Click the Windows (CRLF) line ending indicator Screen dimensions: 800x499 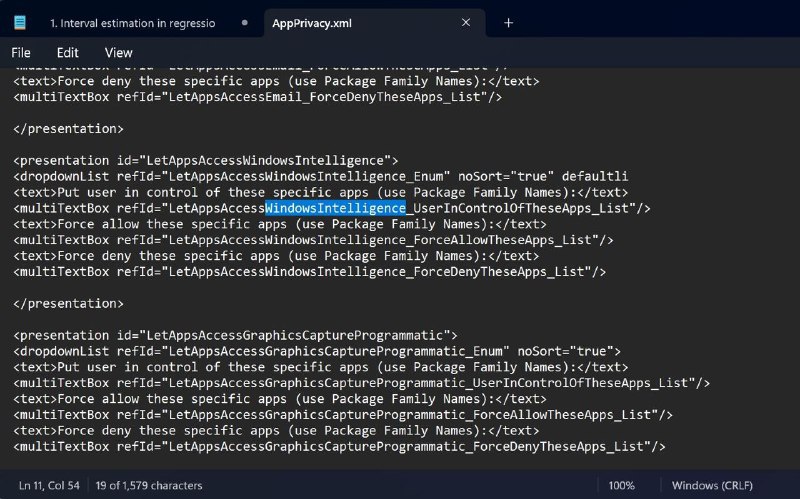[712, 485]
